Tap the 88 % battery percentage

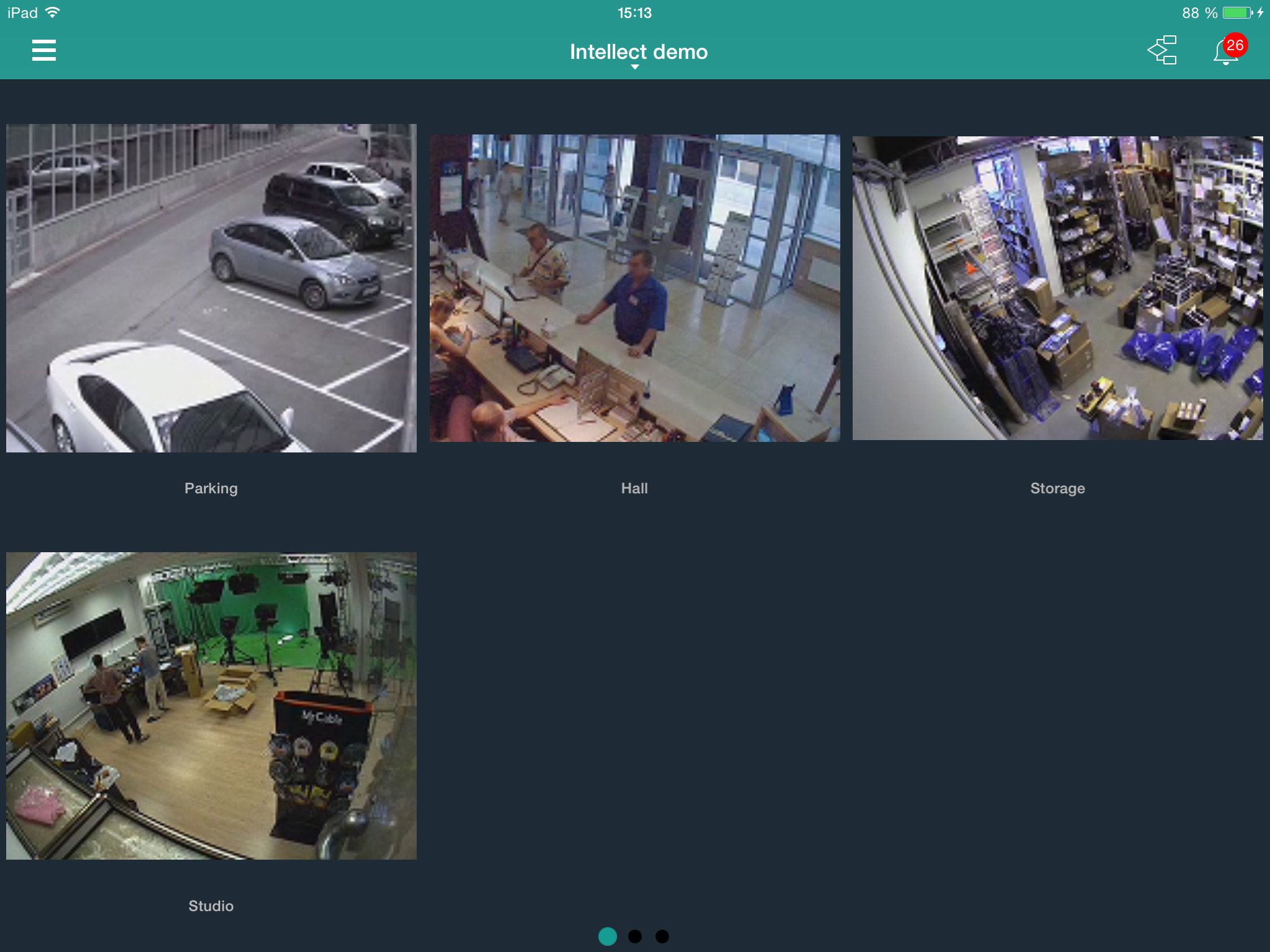[x=1199, y=13]
